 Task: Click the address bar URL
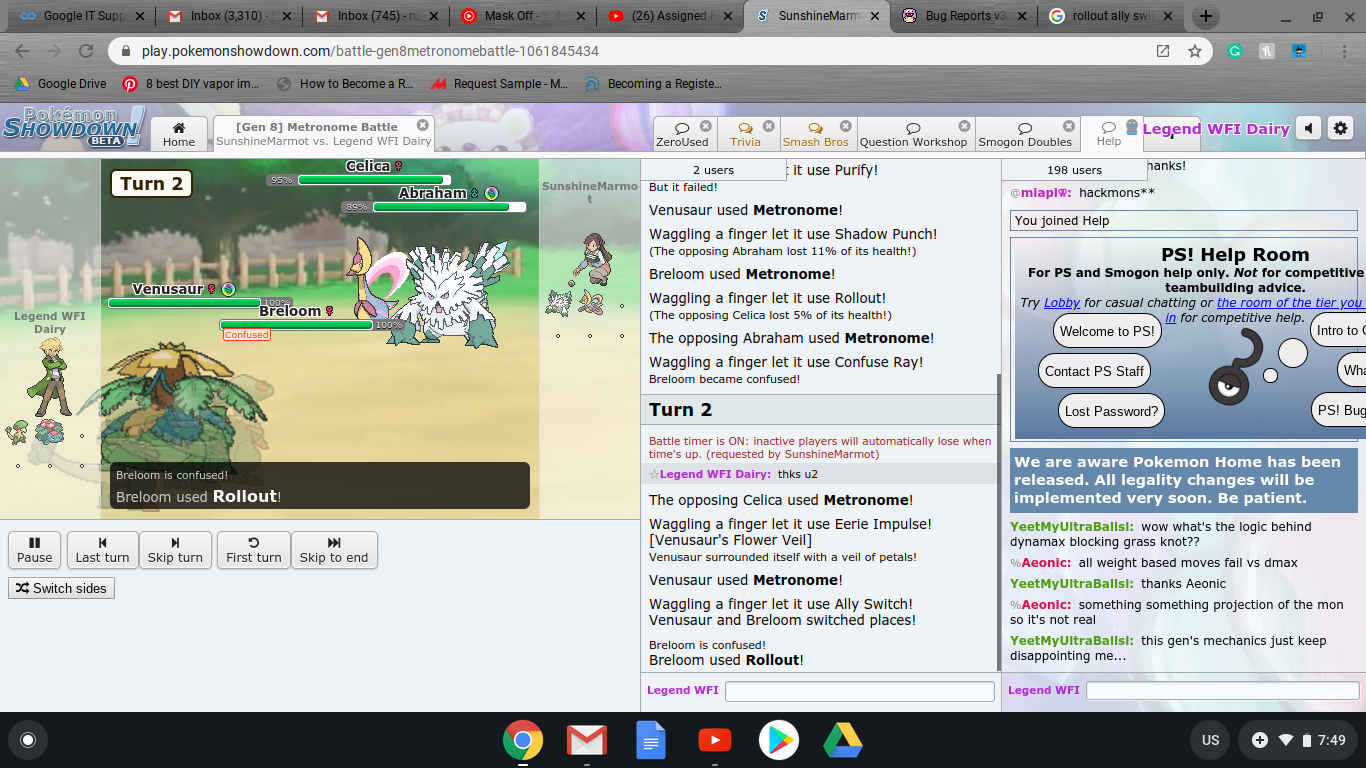370,51
